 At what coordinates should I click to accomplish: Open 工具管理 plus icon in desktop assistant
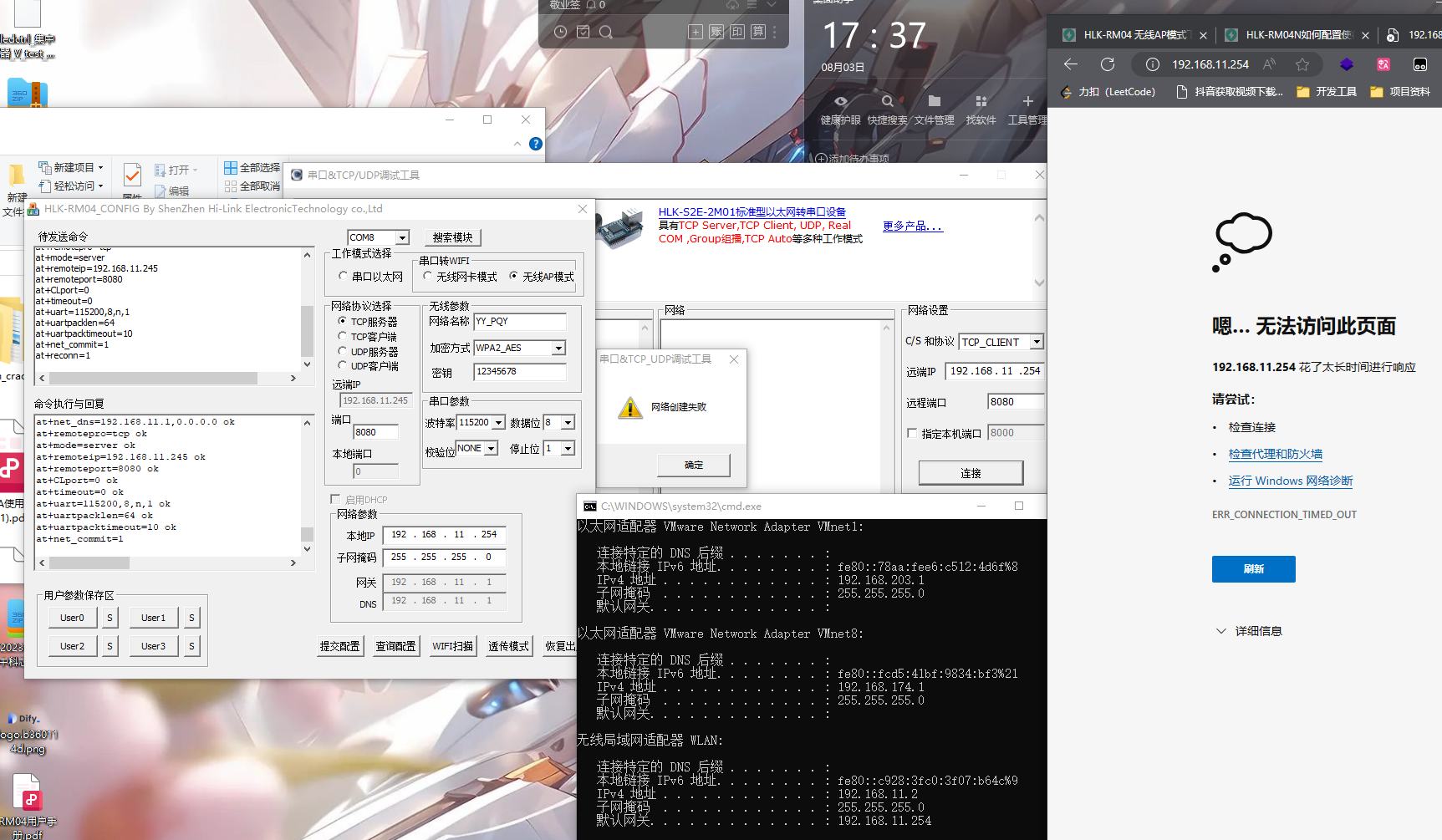click(1027, 101)
